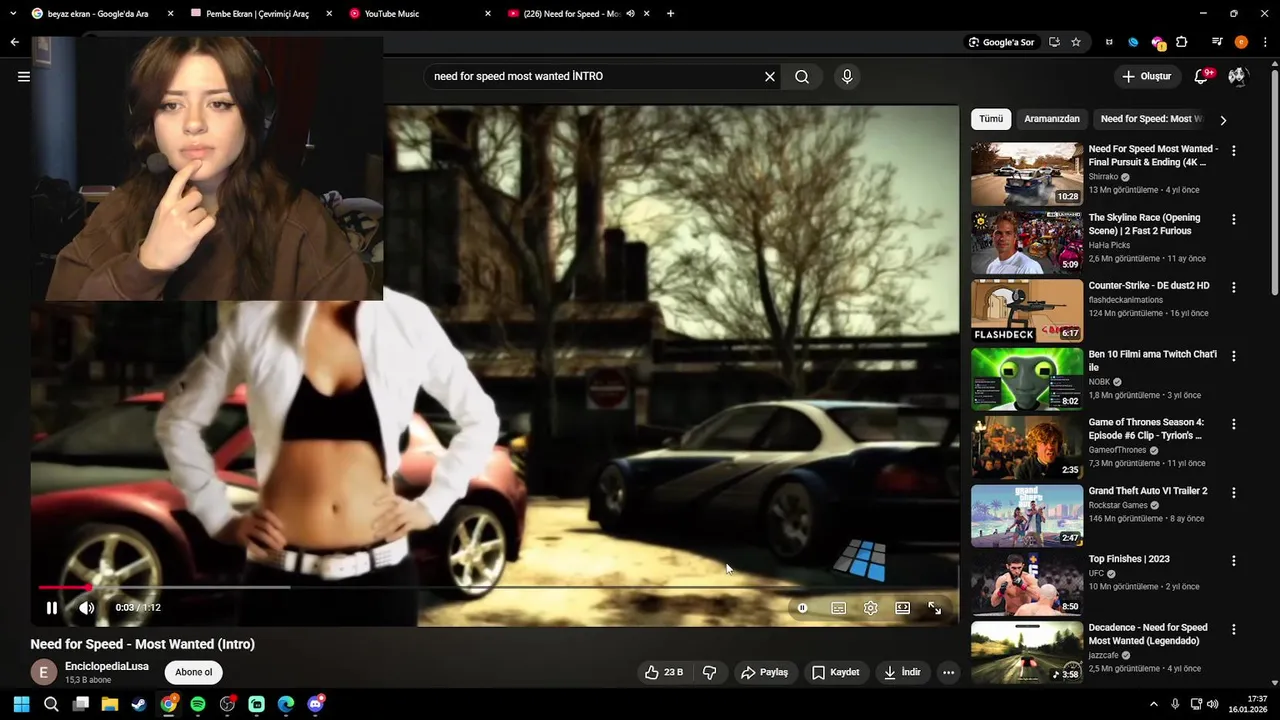This screenshot has height=720, width=1280.
Task: Open the Chrome orange profile avatar
Action: [x=1241, y=42]
